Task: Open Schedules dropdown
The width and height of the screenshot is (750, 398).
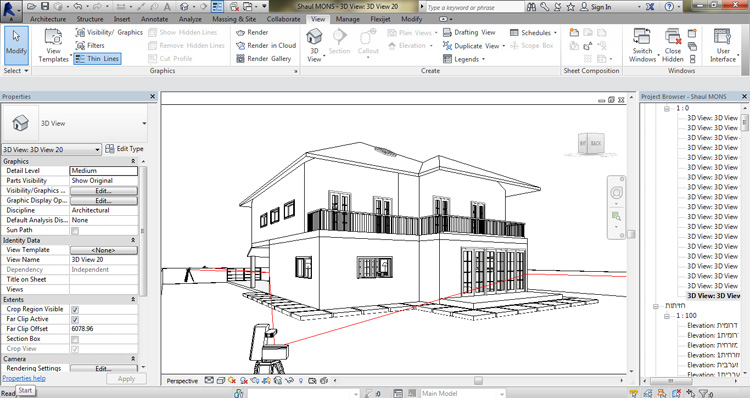Action: coord(533,33)
